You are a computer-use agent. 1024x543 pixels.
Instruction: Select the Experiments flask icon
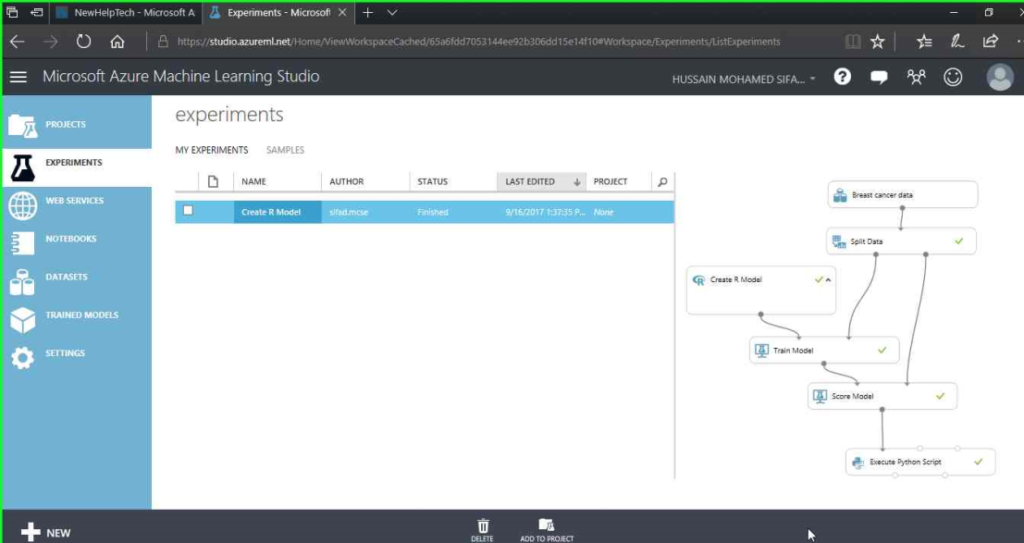pyautogui.click(x=22, y=168)
